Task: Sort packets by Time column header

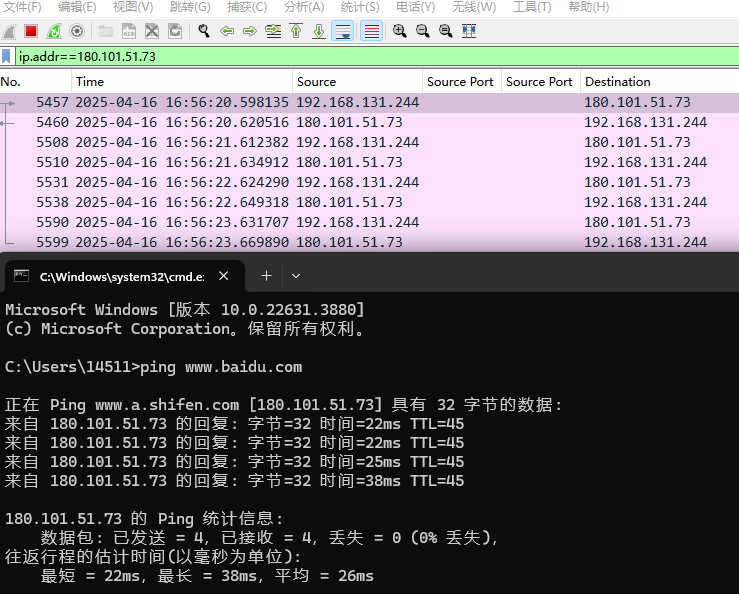Action: 182,82
